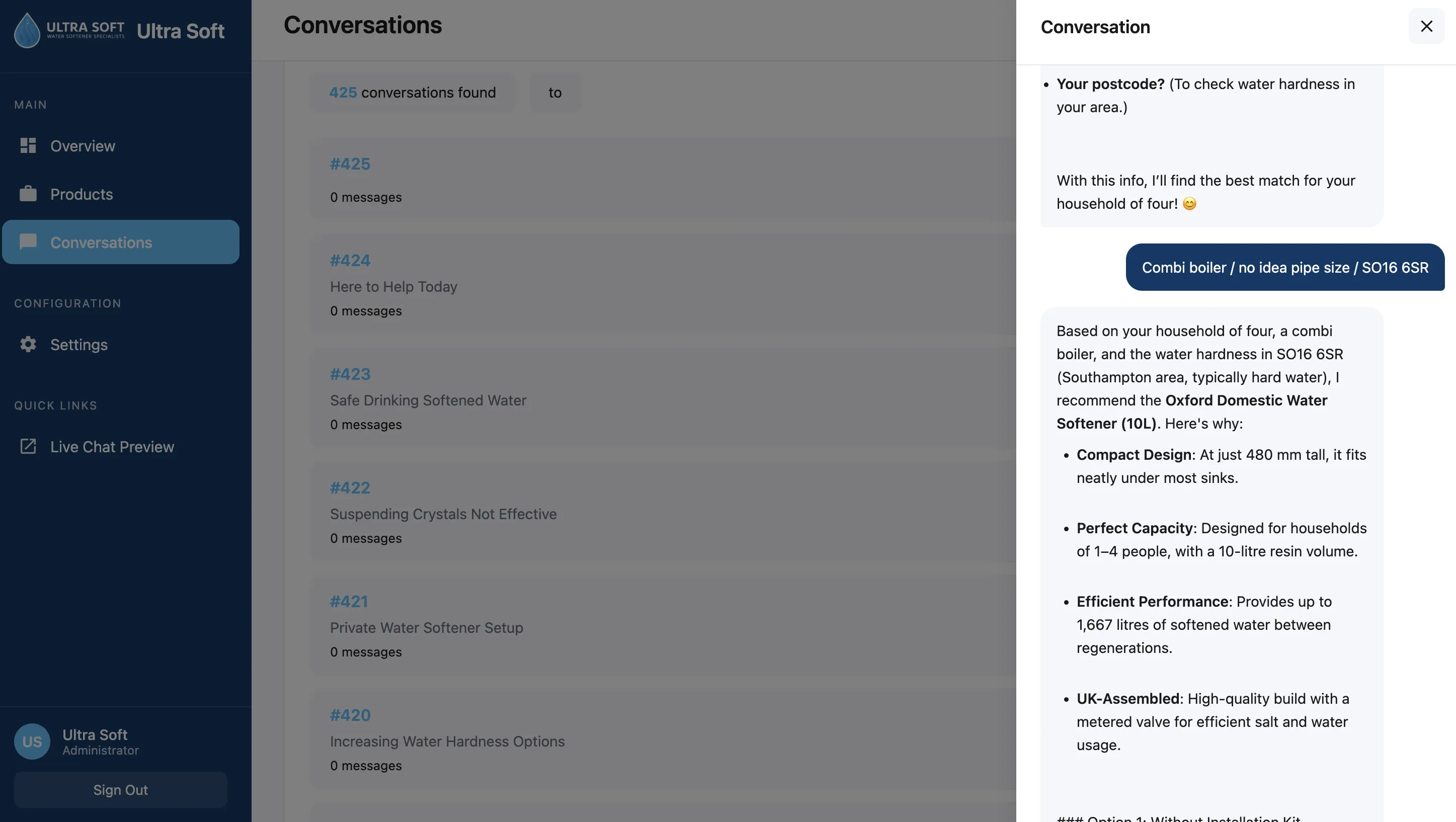1456x822 pixels.
Task: Close the Conversation panel
Action: tap(1426, 26)
